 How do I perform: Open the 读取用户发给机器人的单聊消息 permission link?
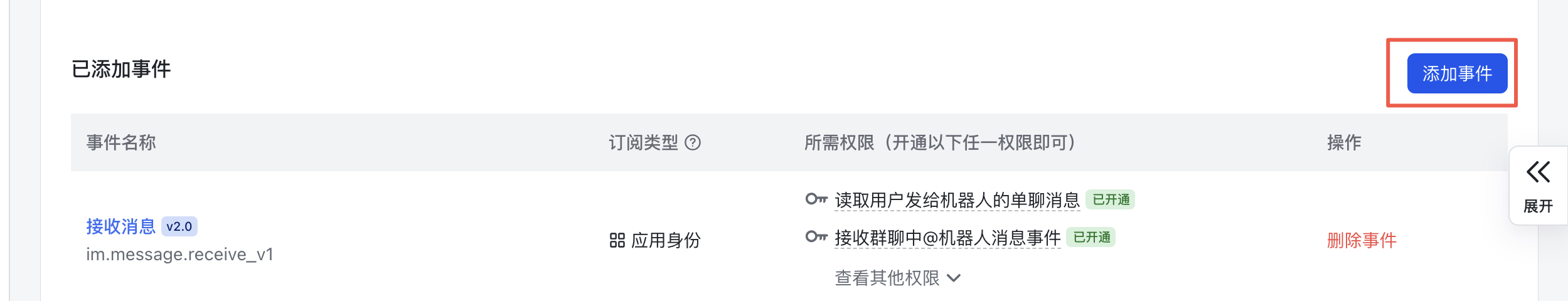coord(957,200)
